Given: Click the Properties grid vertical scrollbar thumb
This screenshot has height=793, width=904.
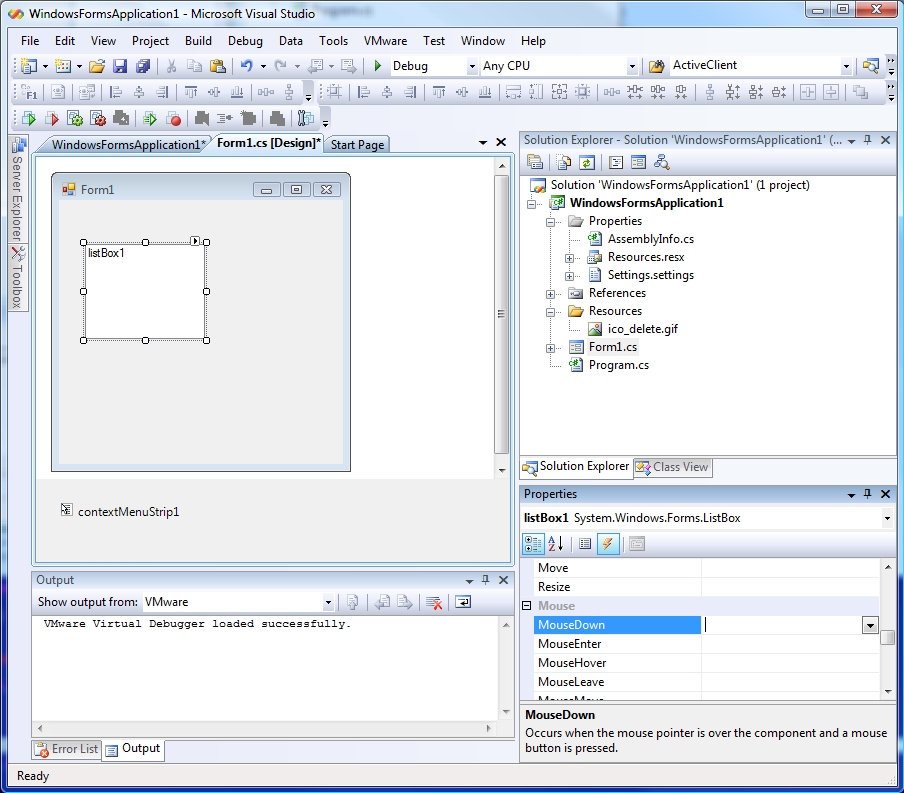Looking at the screenshot, I should click(x=887, y=638).
